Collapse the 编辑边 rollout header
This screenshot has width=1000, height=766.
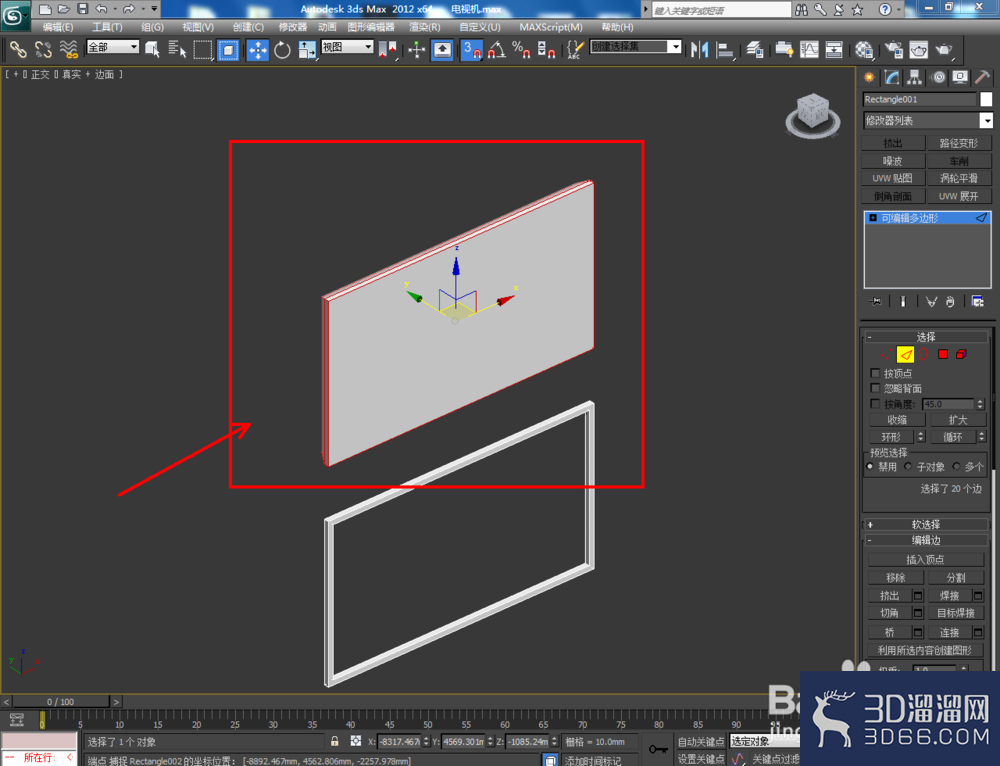[x=927, y=540]
